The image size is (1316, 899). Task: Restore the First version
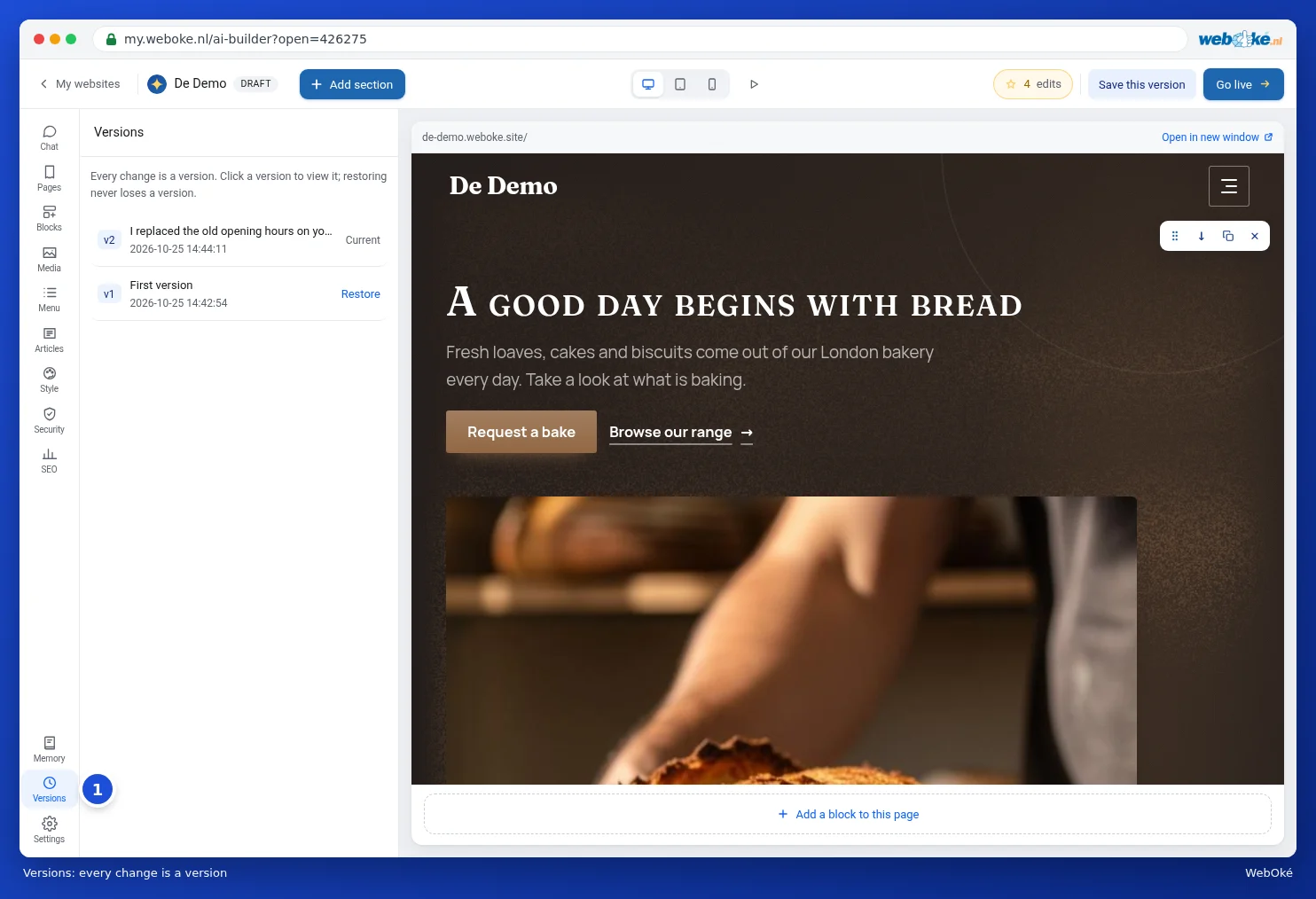coord(361,294)
